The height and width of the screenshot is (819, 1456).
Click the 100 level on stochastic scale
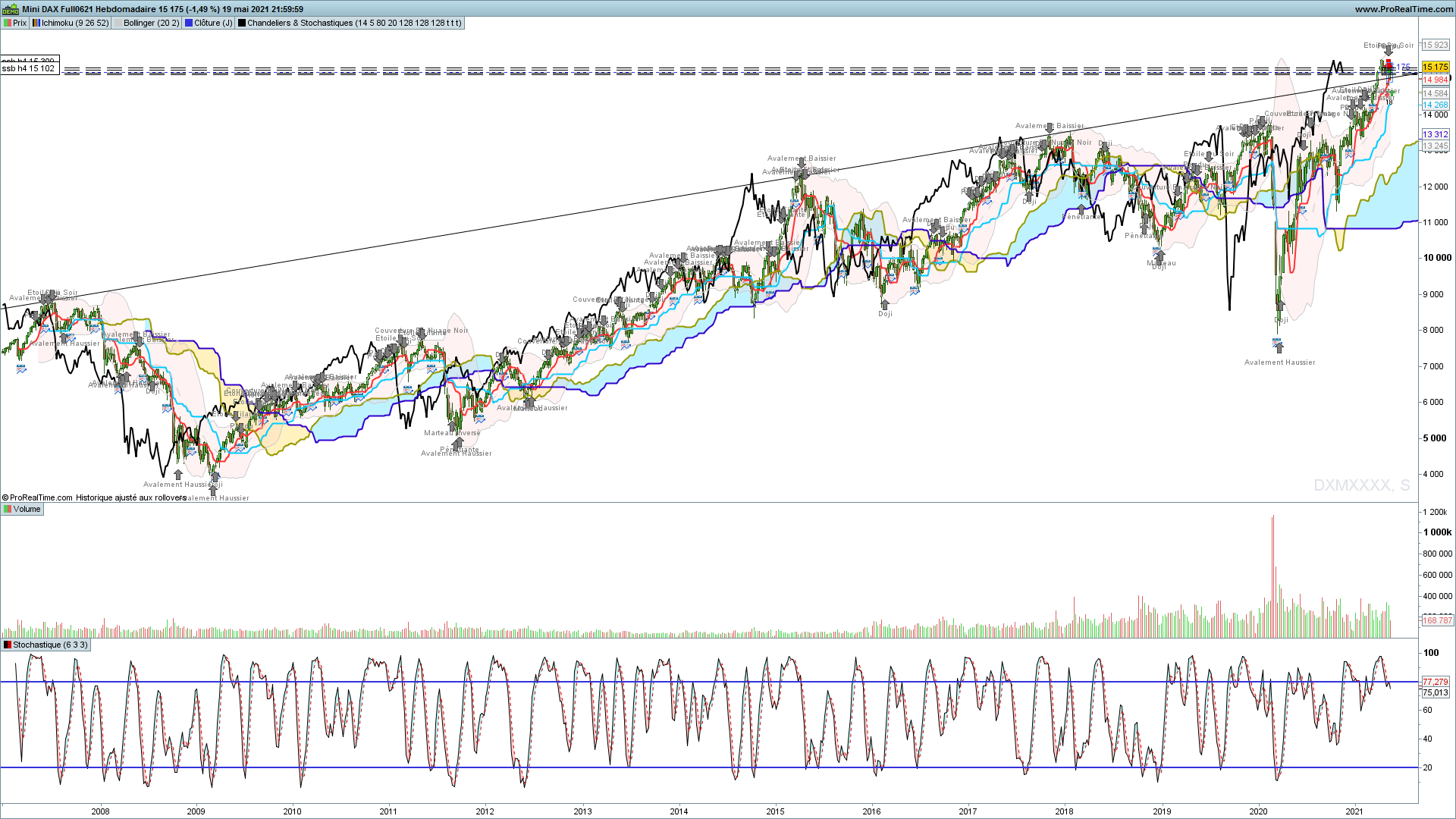(1431, 653)
